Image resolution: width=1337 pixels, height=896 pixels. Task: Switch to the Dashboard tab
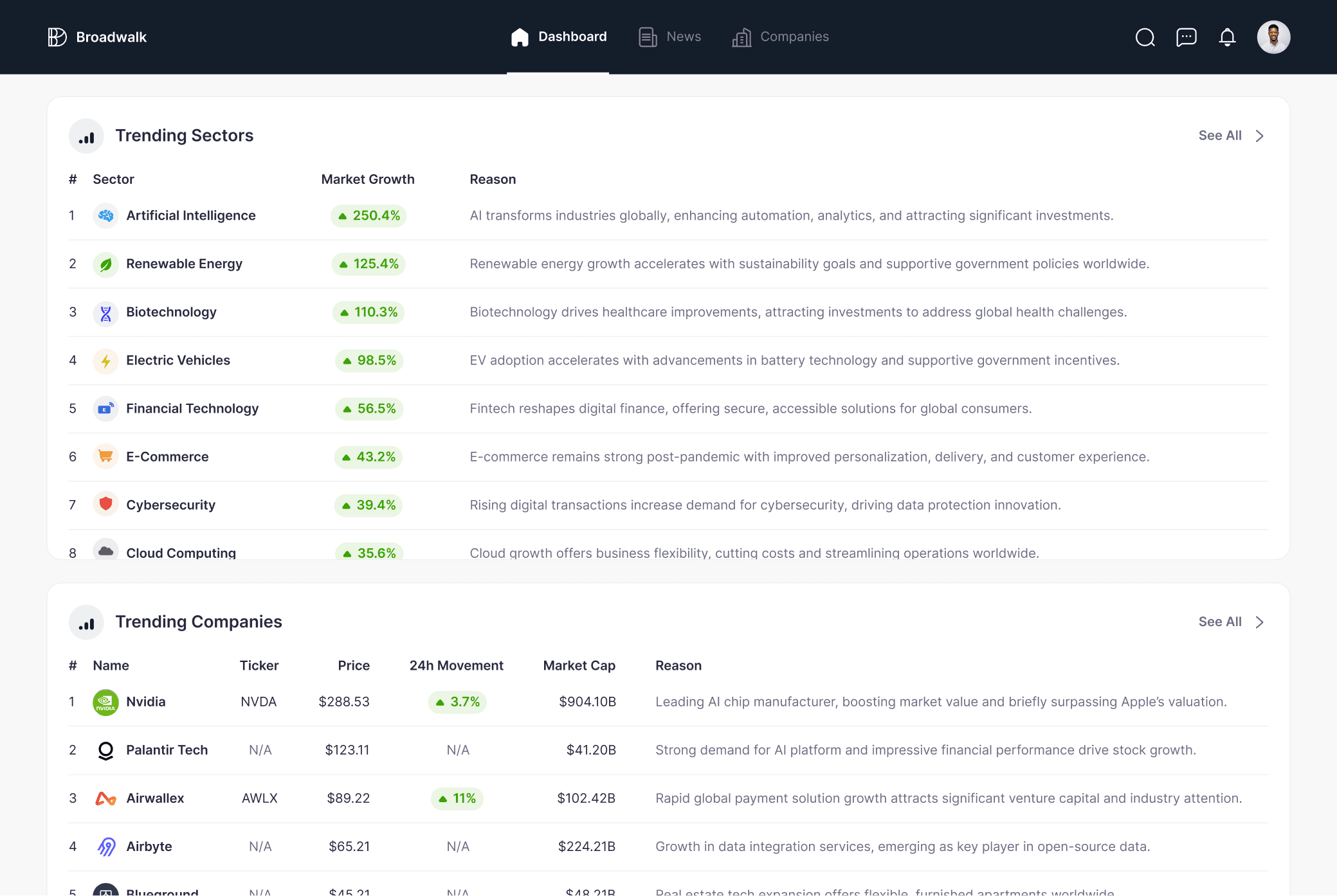[x=558, y=37]
